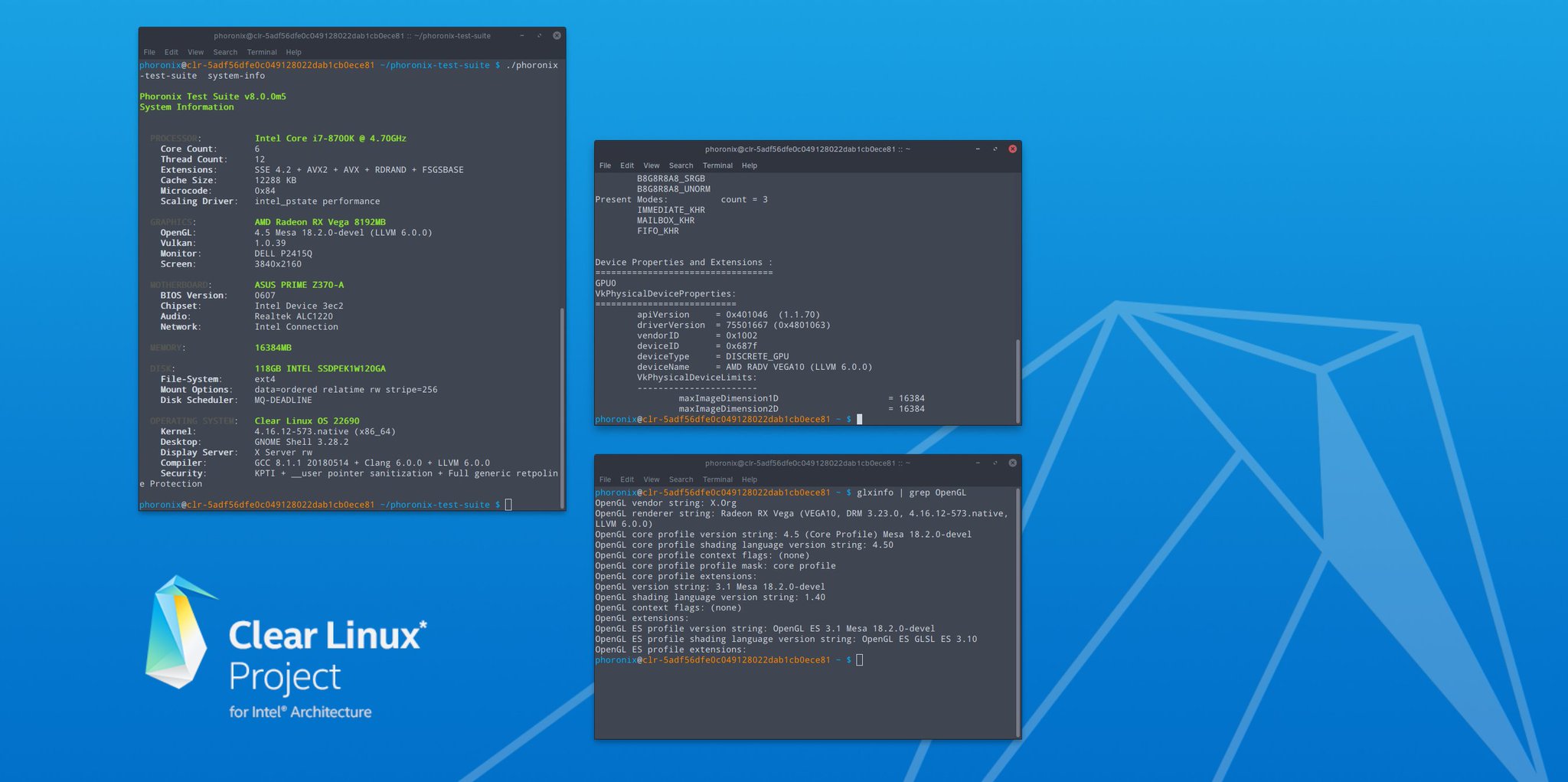Click 'OpenGL vendor string: X.Org' line
This screenshot has height=782, width=1568.
pos(666,503)
